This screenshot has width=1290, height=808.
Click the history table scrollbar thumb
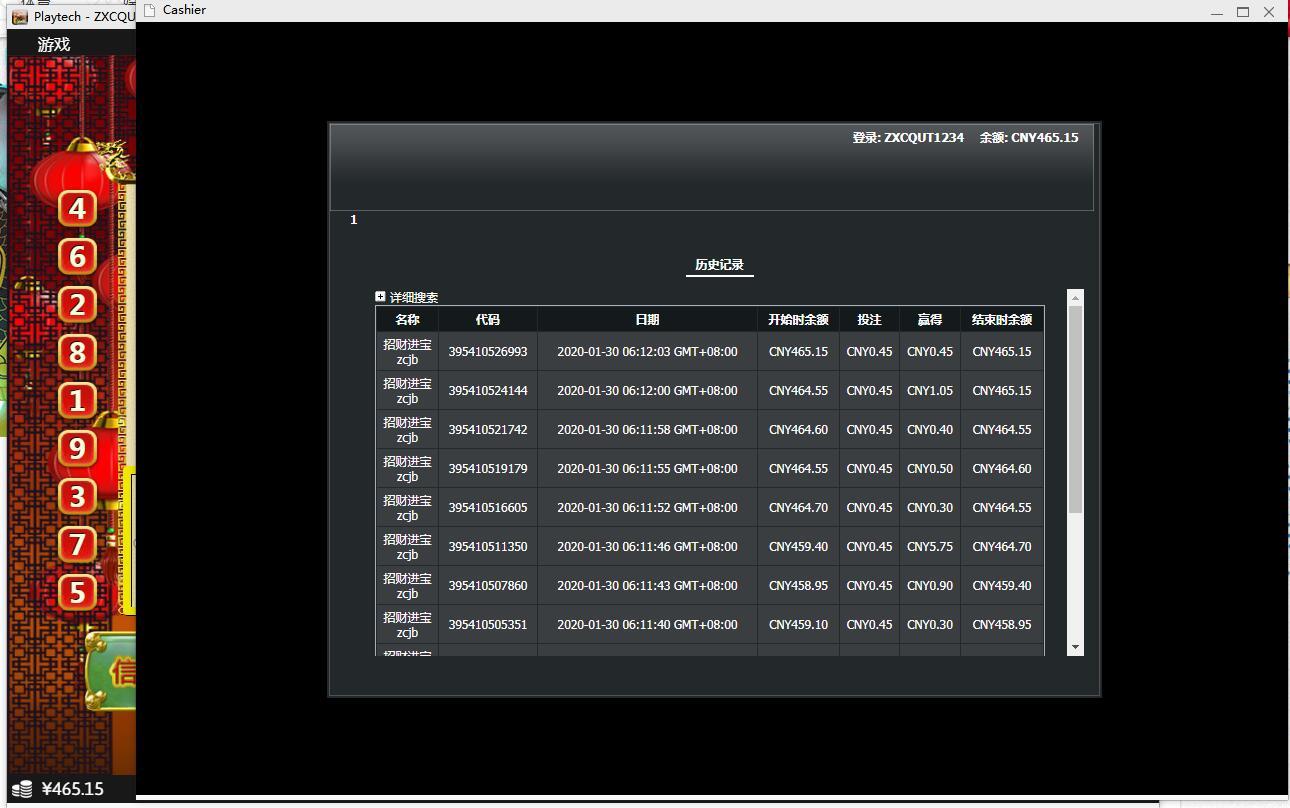point(1076,410)
